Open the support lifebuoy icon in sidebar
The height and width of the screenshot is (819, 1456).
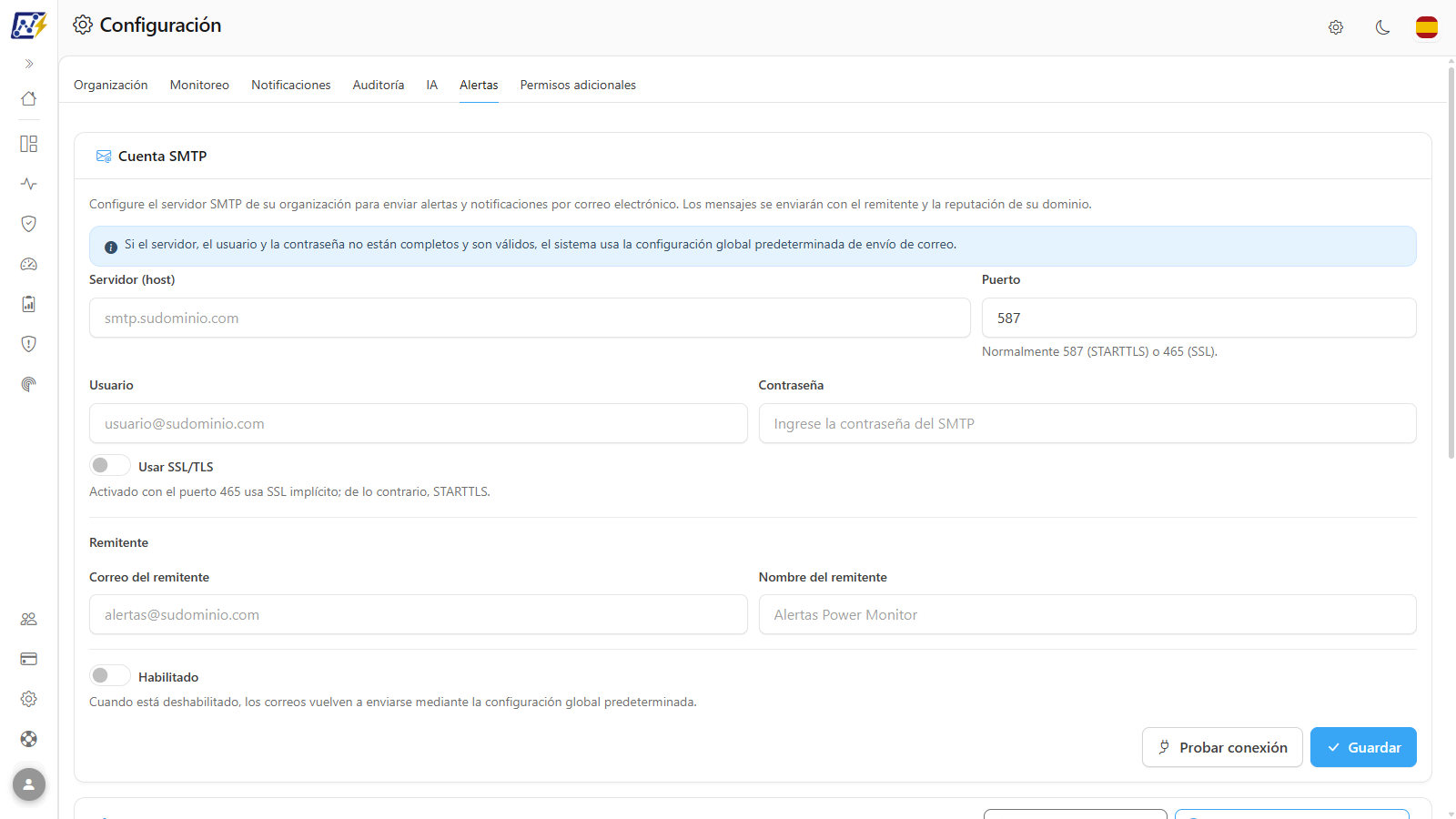[x=29, y=739]
